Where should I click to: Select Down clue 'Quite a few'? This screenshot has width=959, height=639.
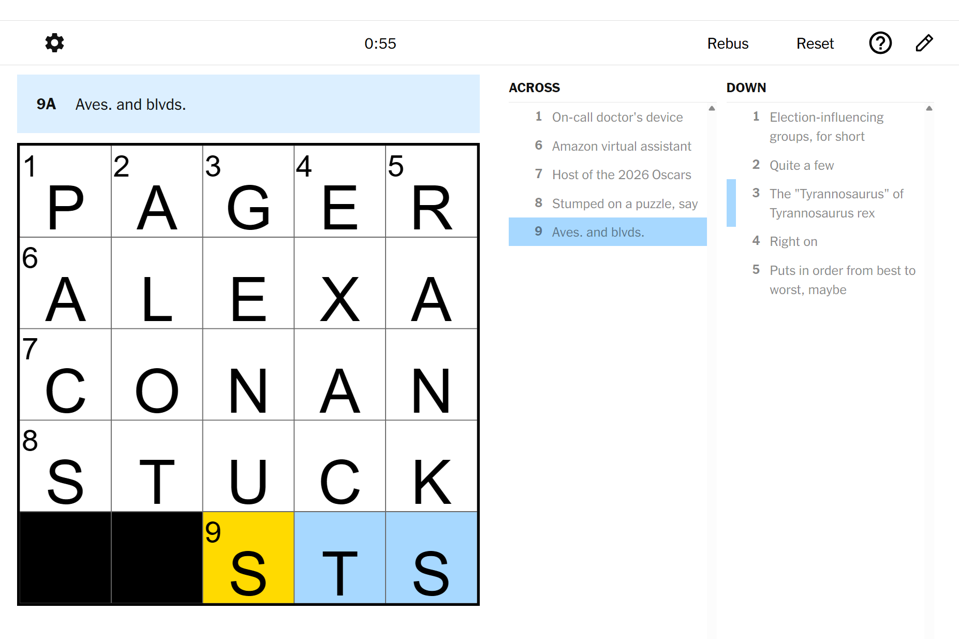(801, 165)
